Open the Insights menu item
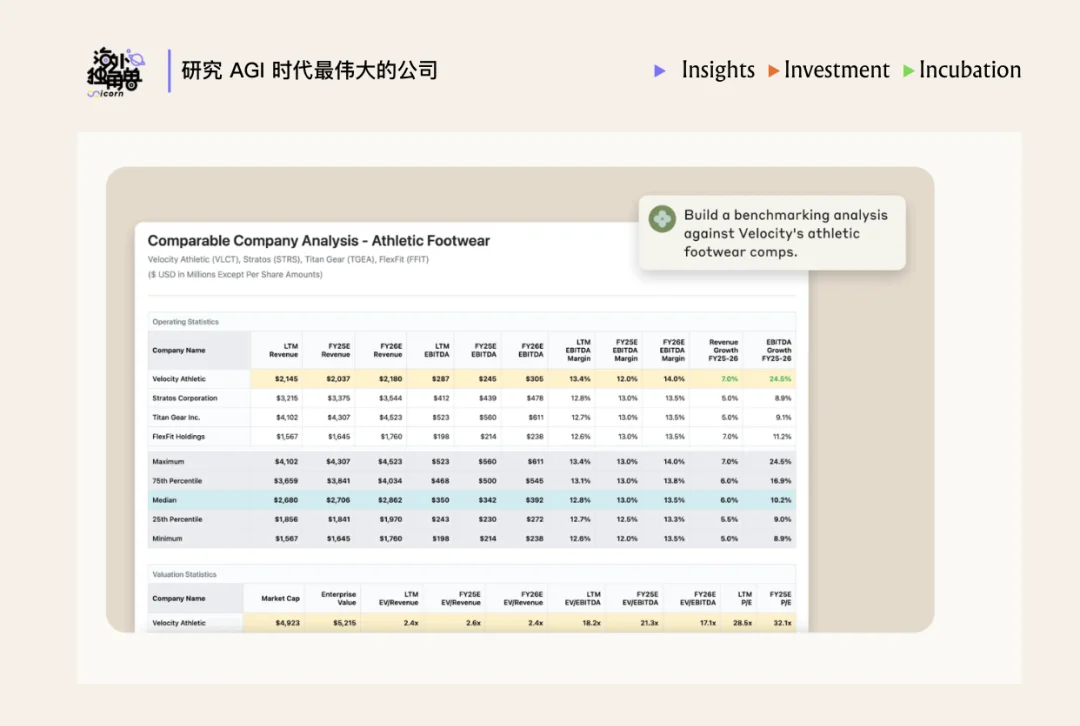1080x726 pixels. click(x=718, y=70)
